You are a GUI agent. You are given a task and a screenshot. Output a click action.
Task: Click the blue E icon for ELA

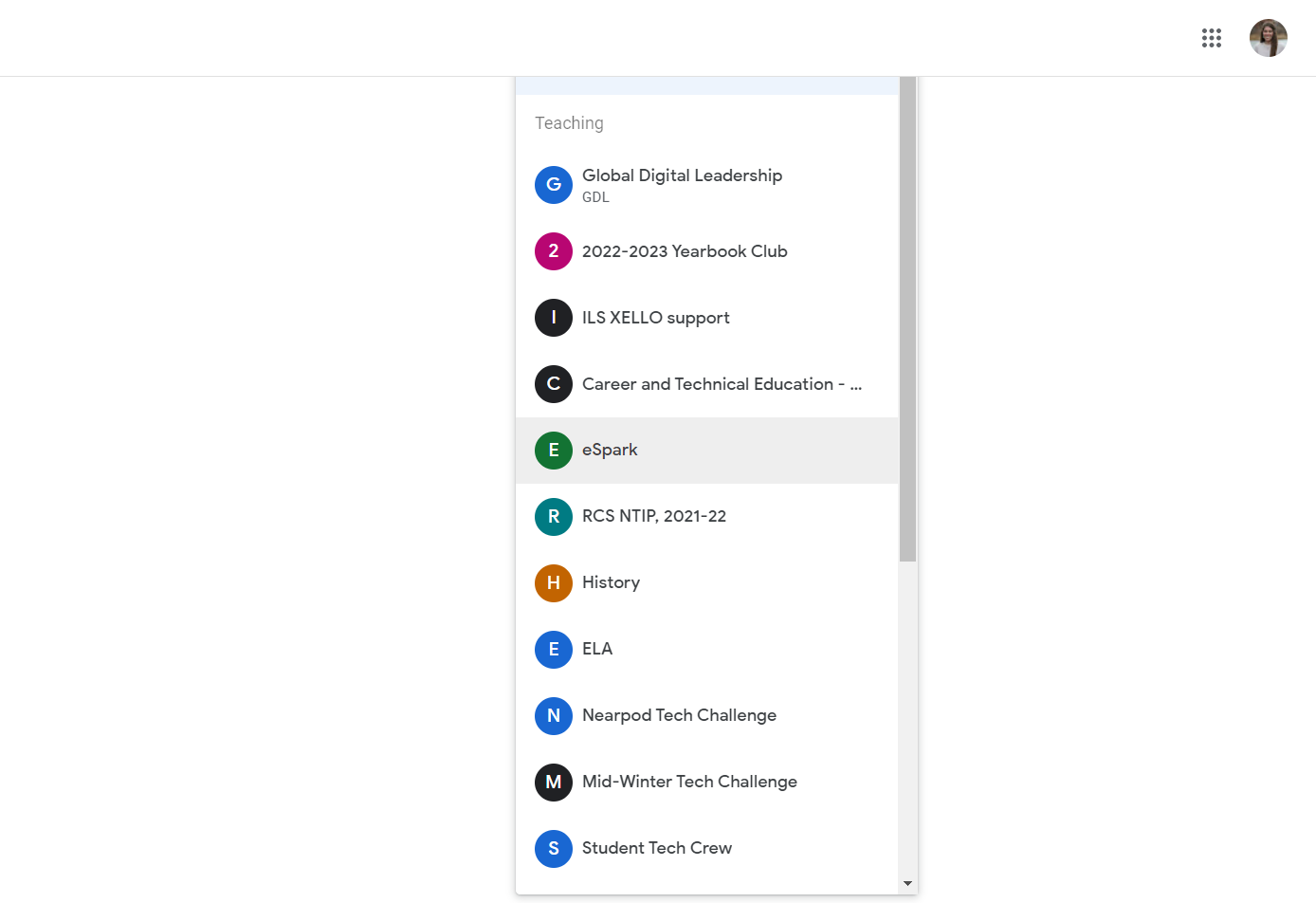click(x=554, y=650)
